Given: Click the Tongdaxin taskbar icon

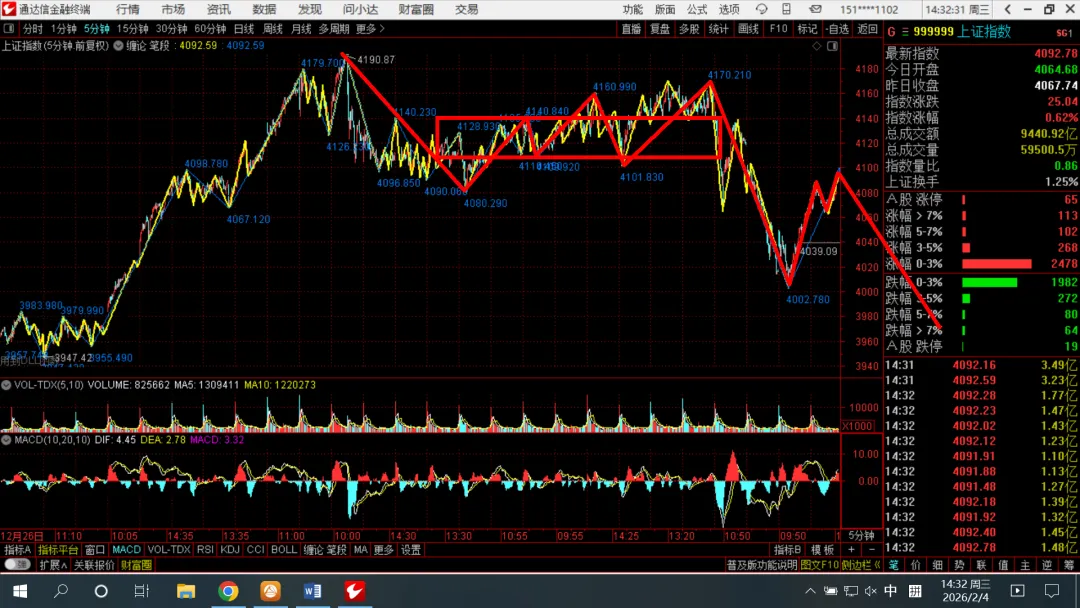Looking at the screenshot, I should (355, 591).
